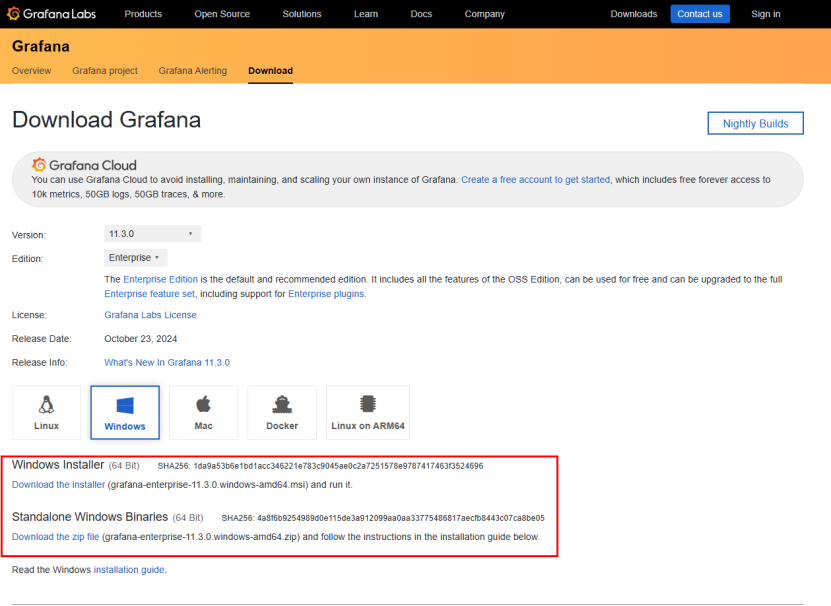The width and height of the screenshot is (831, 606).
Task: Click the Download Grafana heading
Action: click(107, 119)
